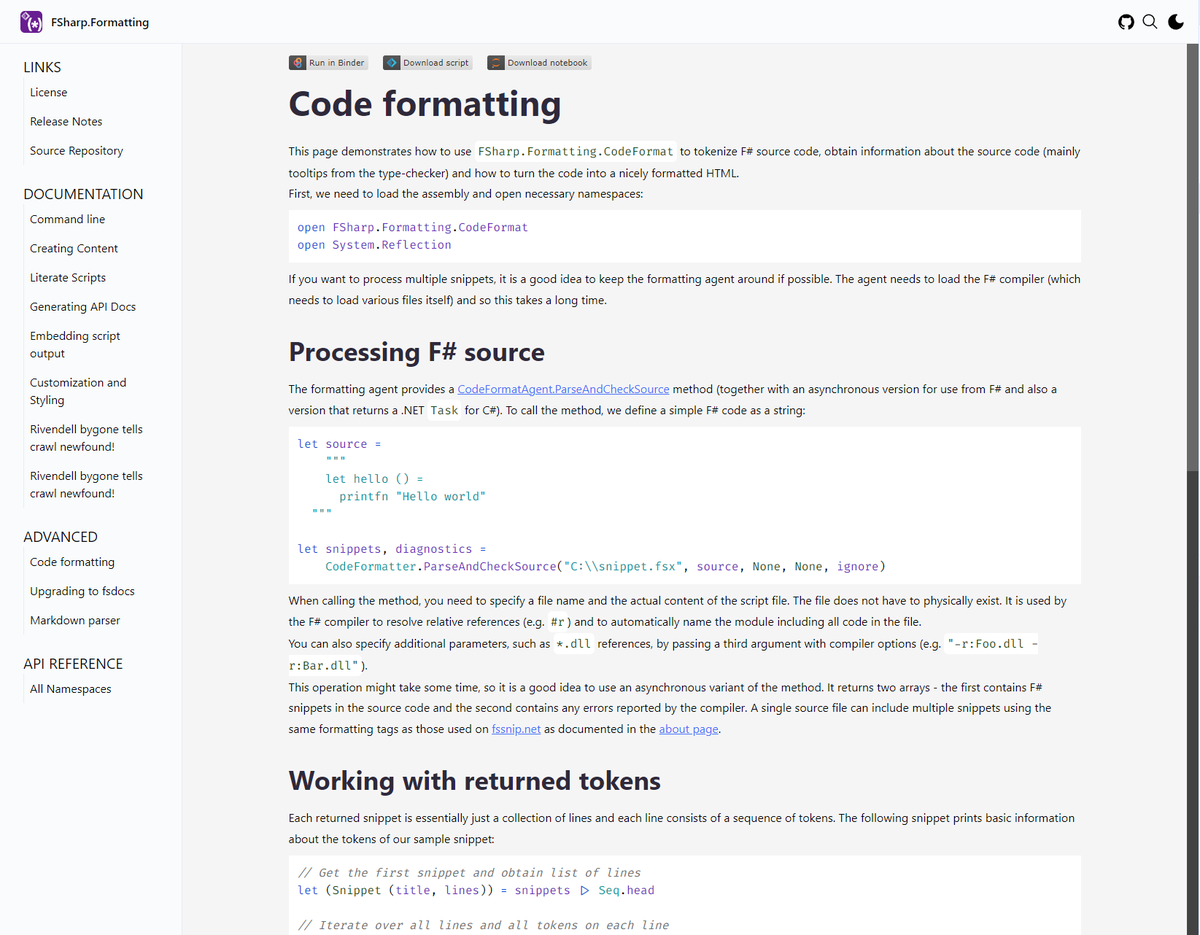1200x935 pixels.
Task: Open the All Namespaces reference page
Action: [69, 689]
